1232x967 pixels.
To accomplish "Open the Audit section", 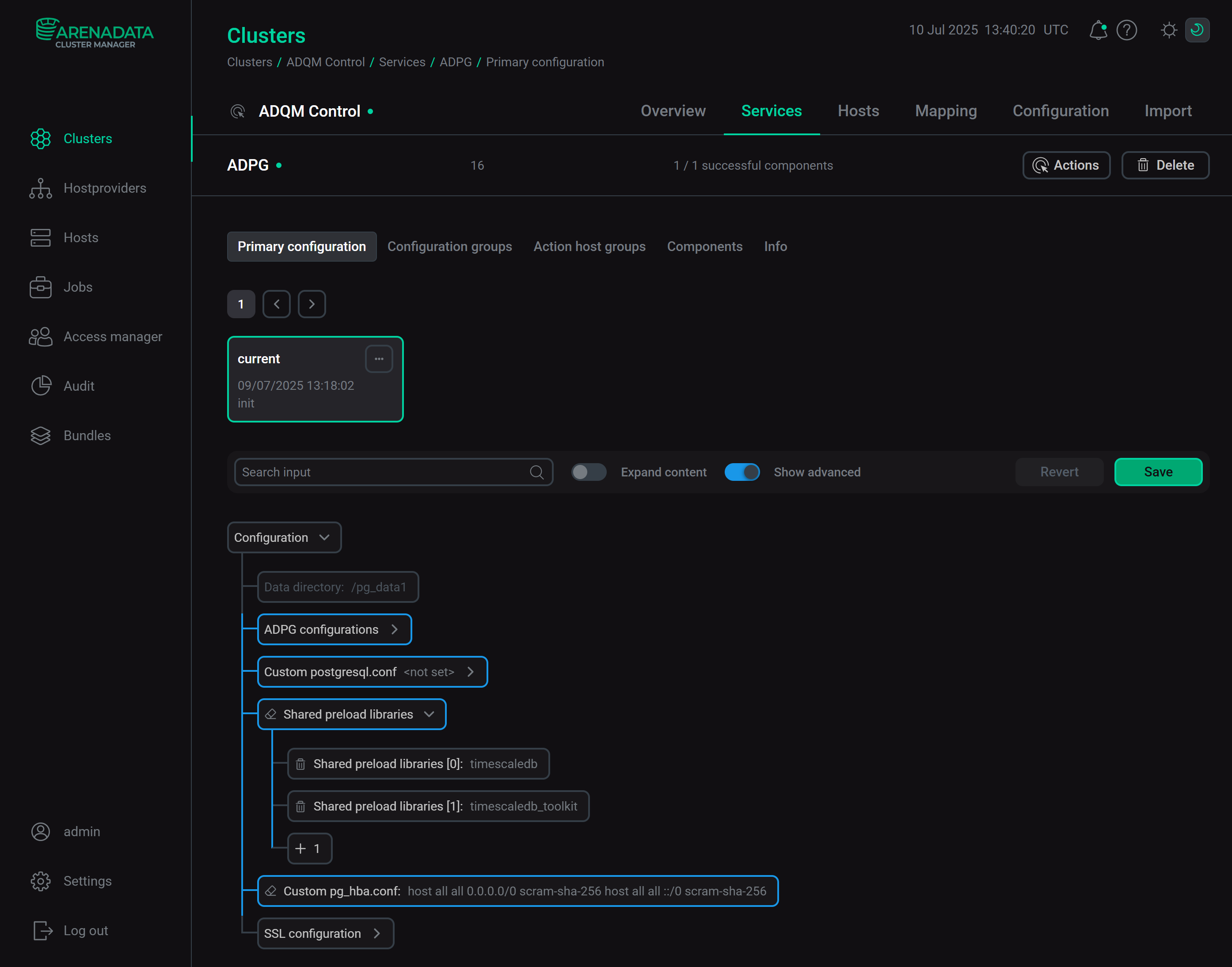I will (x=79, y=385).
